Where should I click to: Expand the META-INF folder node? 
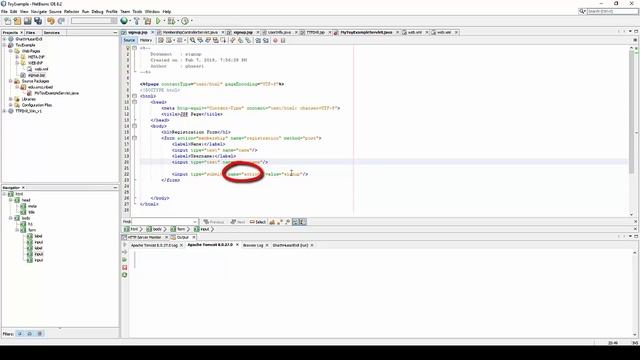click(x=17, y=57)
